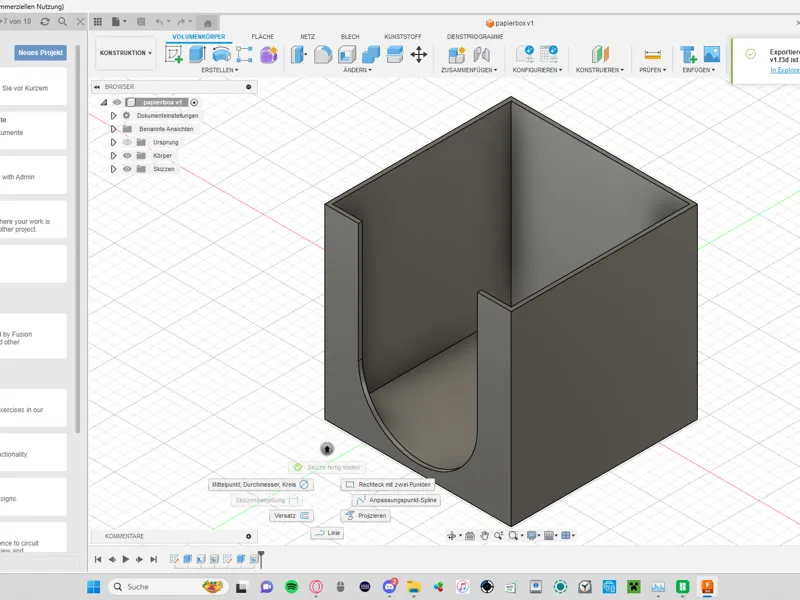This screenshot has height=600, width=800.
Task: Select the Combine tool
Action: point(371,54)
